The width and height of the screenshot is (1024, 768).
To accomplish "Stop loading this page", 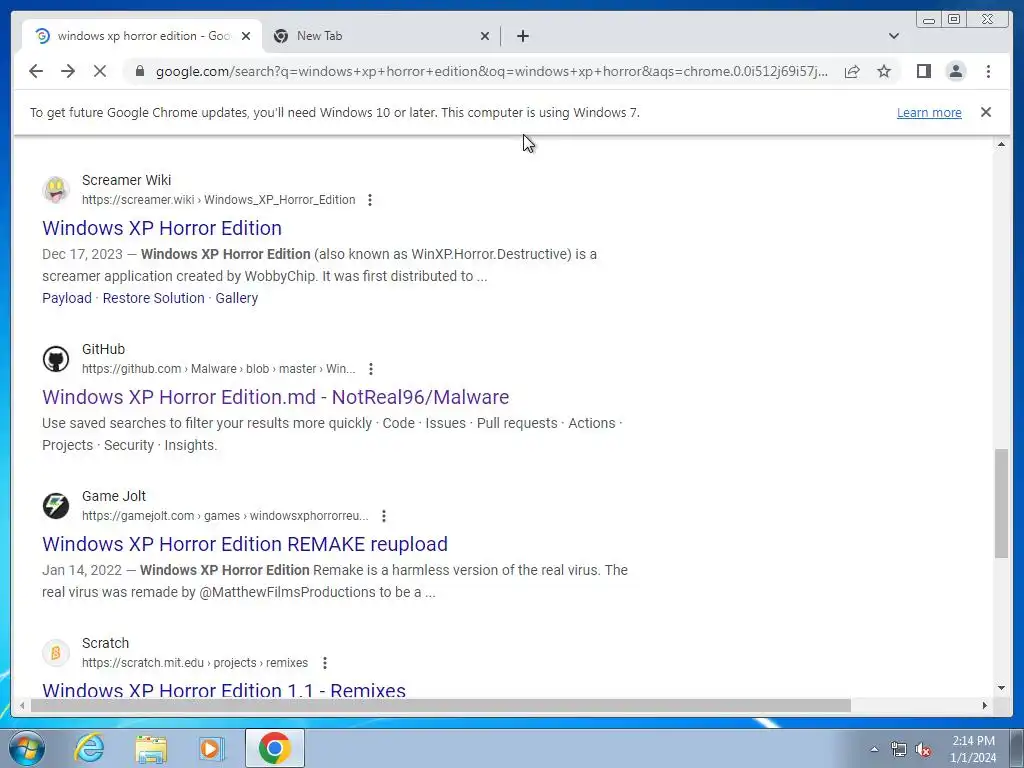I will (x=100, y=71).
